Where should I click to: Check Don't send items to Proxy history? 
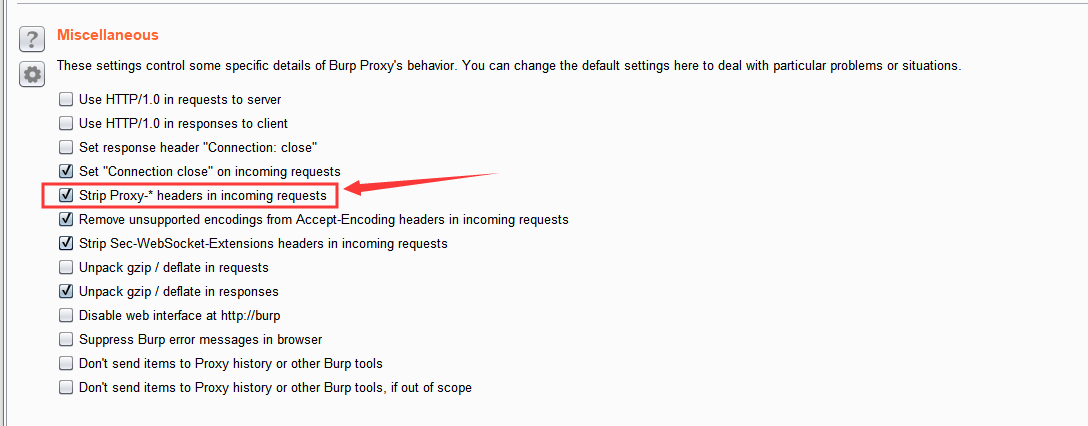[x=66, y=364]
